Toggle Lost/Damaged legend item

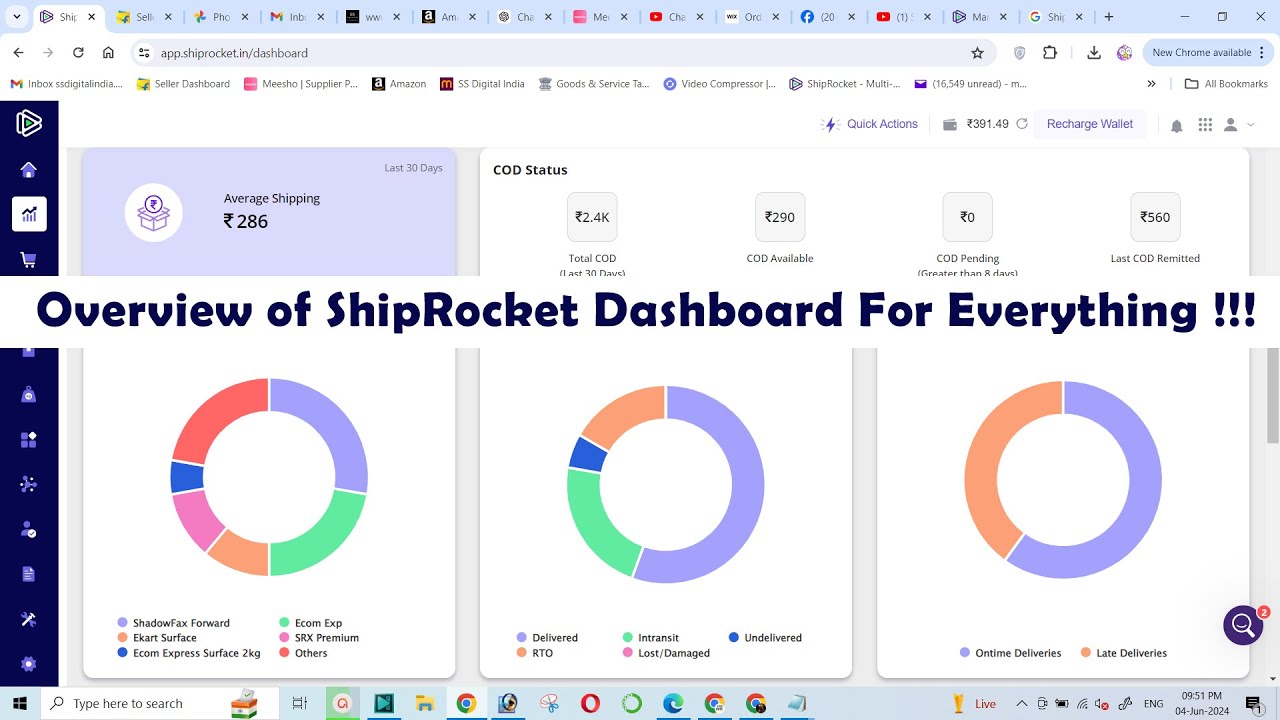666,653
